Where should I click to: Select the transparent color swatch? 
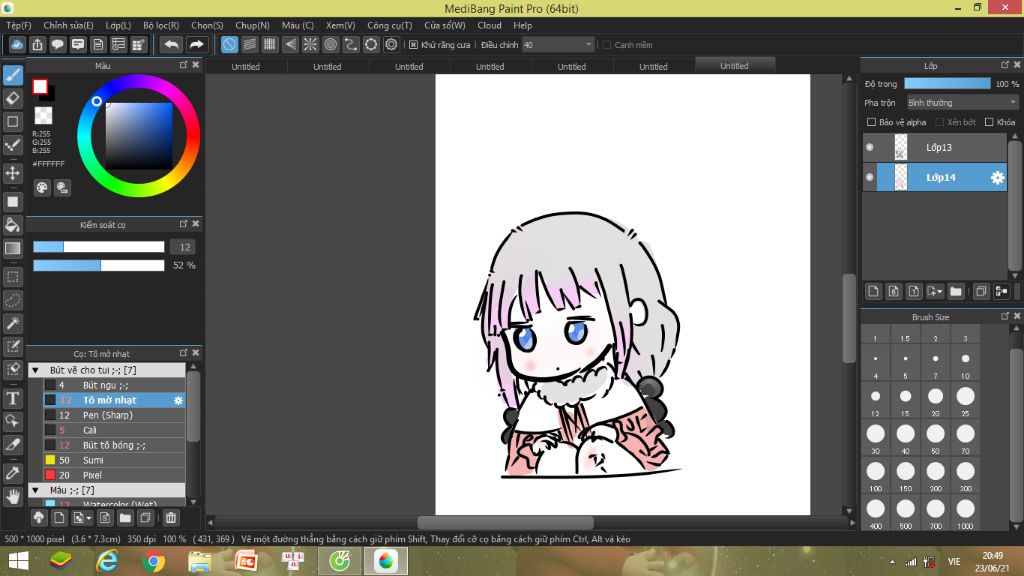coord(43,116)
